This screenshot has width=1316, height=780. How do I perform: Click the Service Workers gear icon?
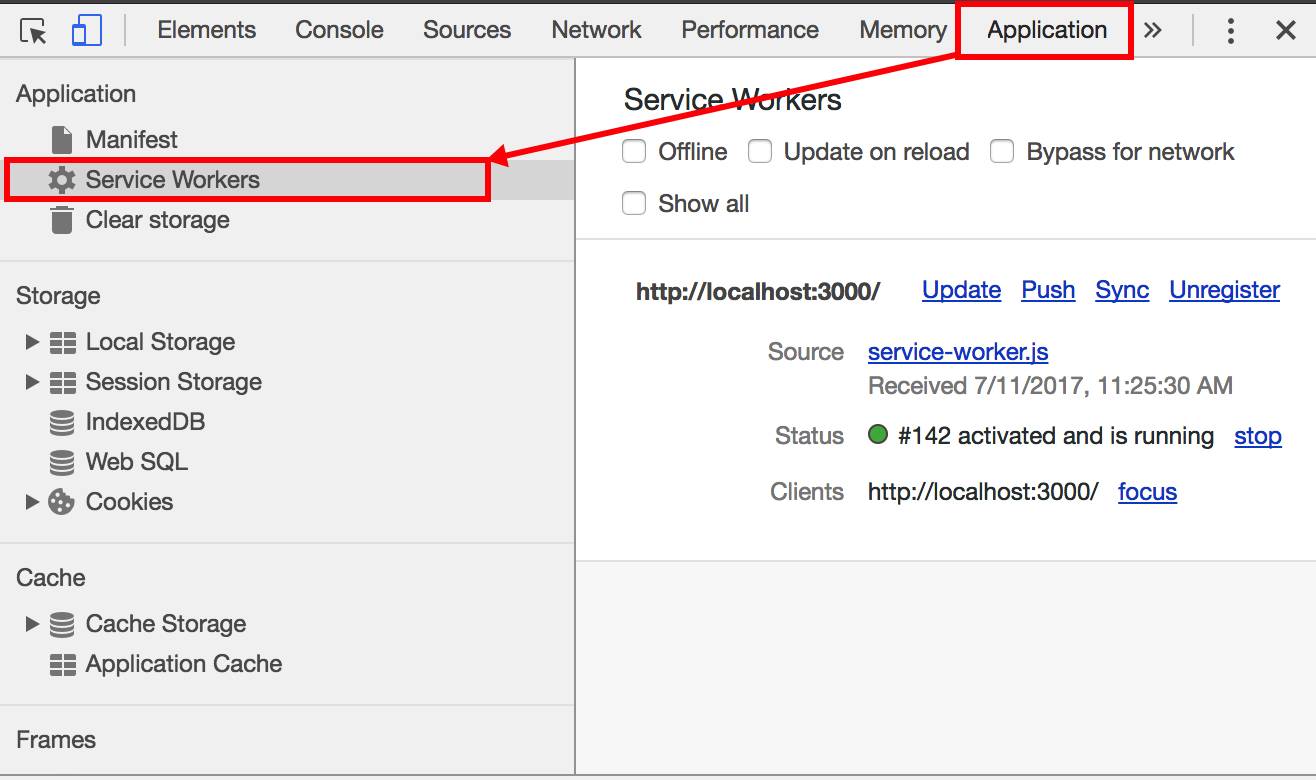point(62,180)
